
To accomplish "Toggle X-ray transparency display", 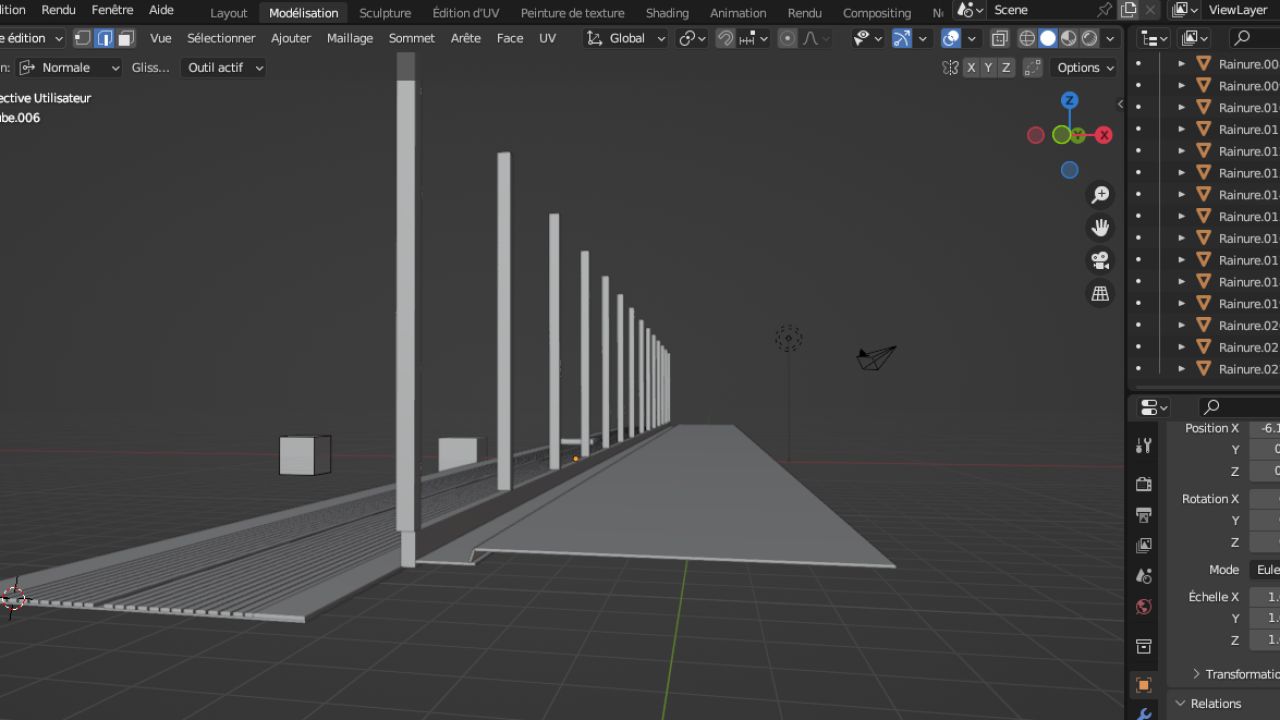I will (x=1000, y=38).
